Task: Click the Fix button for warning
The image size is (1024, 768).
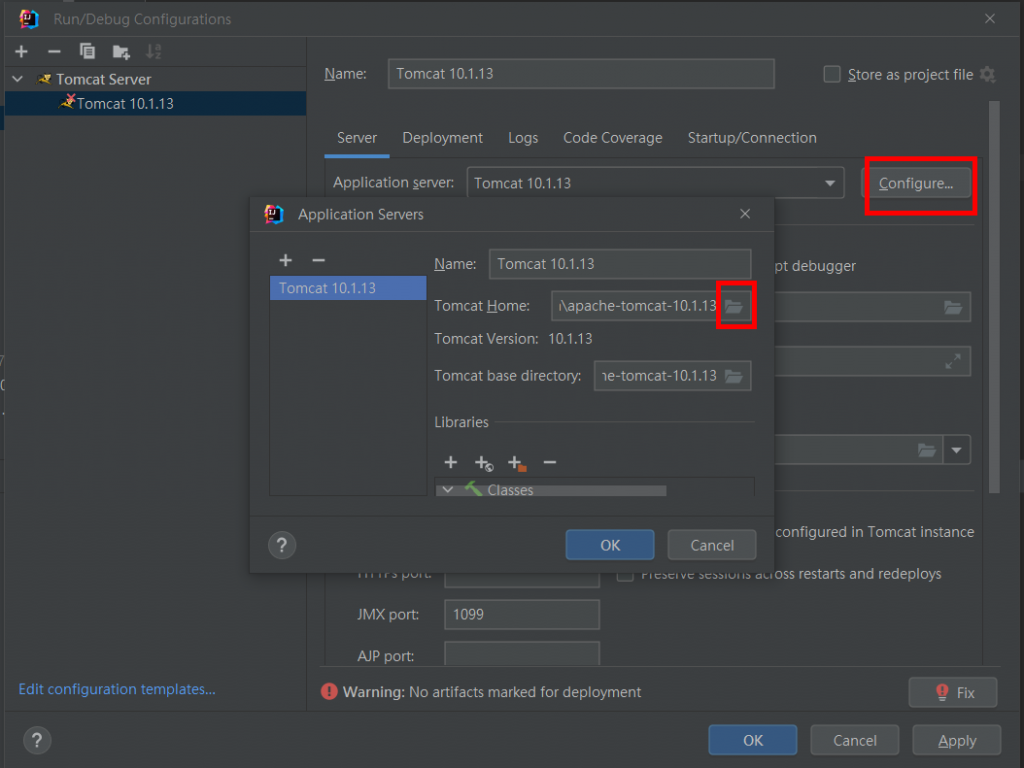Action: click(x=953, y=692)
